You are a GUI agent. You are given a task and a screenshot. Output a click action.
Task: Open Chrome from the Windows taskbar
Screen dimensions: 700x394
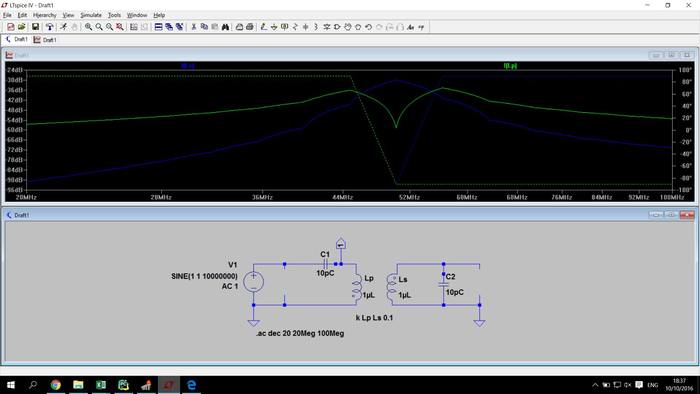tap(55, 385)
